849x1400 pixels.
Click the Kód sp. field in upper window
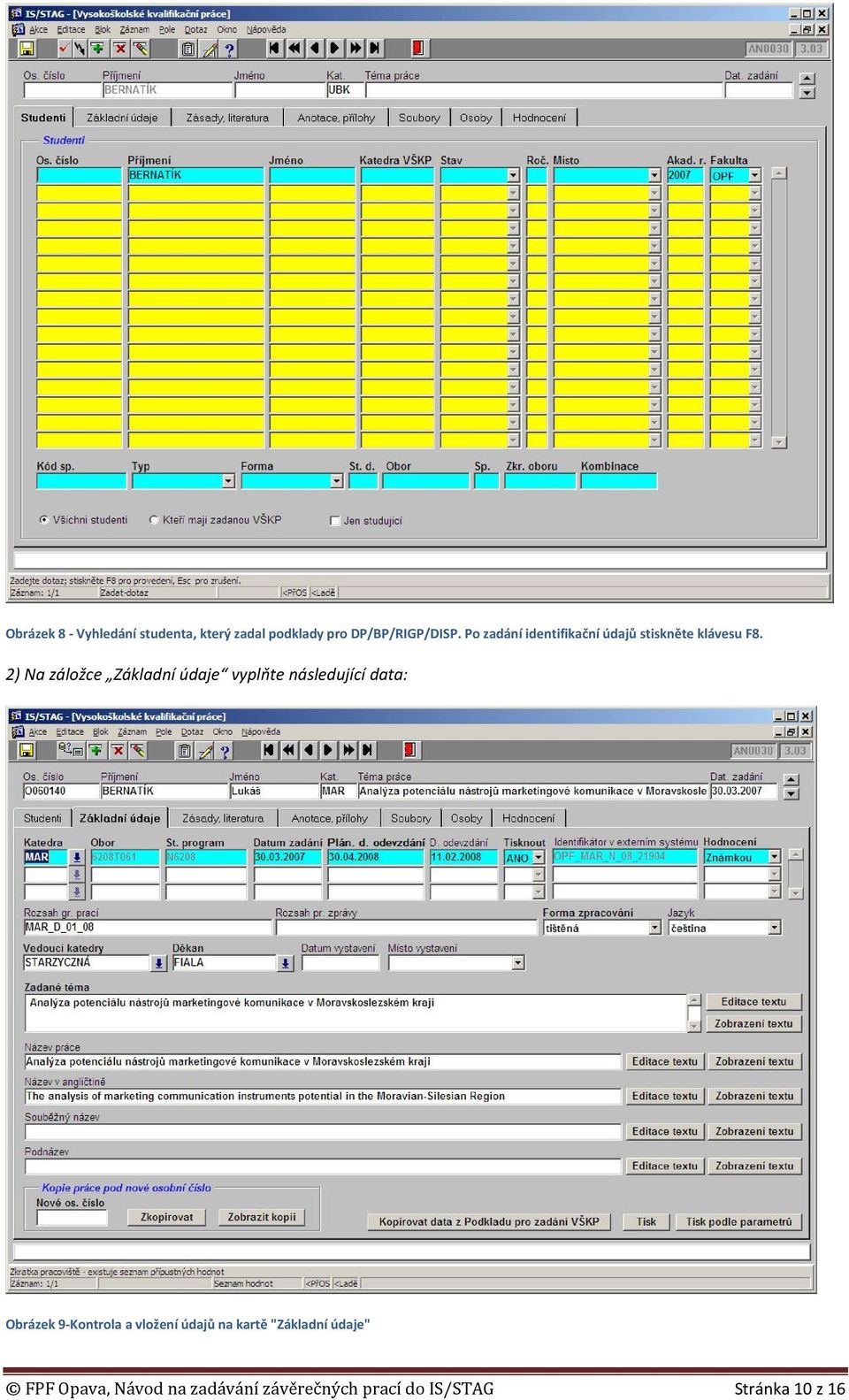[81, 481]
